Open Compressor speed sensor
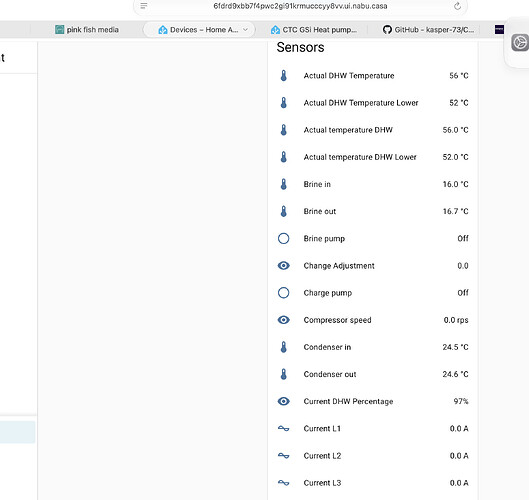The width and height of the screenshot is (529, 500). coord(373,320)
